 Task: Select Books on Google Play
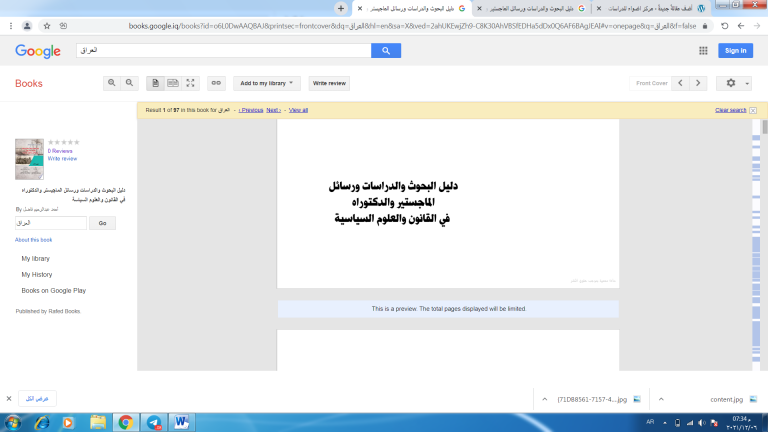53,290
